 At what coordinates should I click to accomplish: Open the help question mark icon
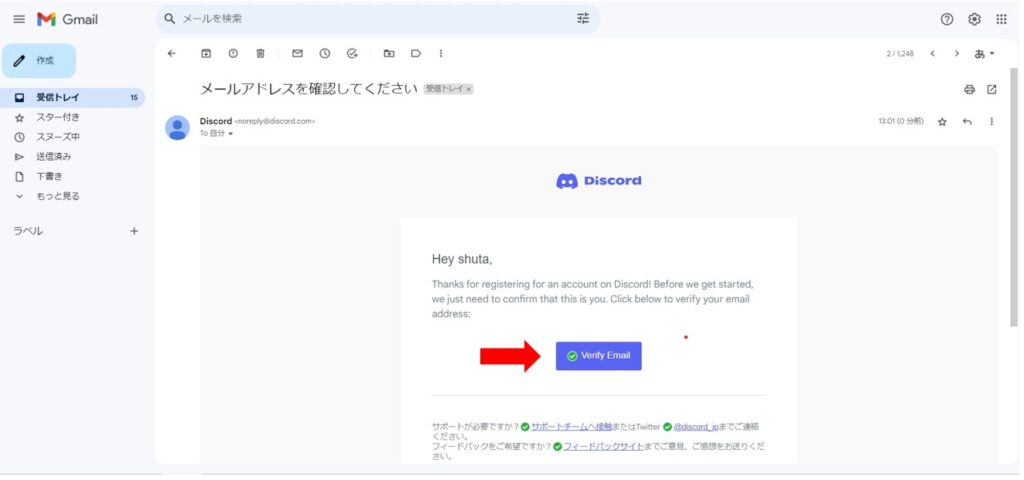coord(946,19)
